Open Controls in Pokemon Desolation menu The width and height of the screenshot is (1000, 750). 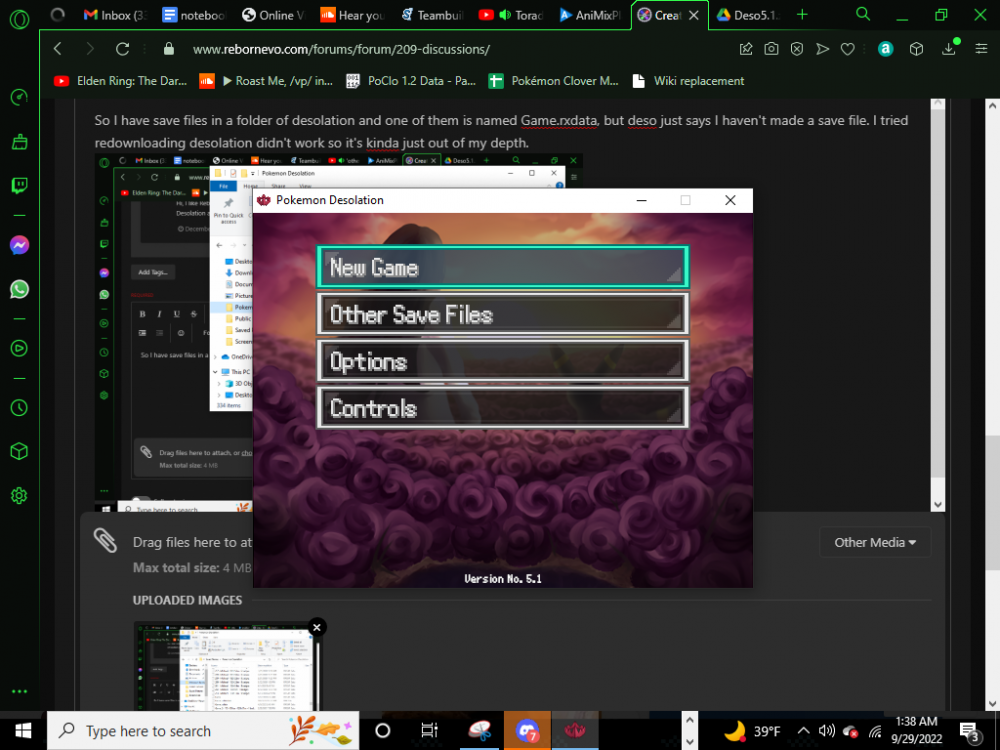pos(503,408)
